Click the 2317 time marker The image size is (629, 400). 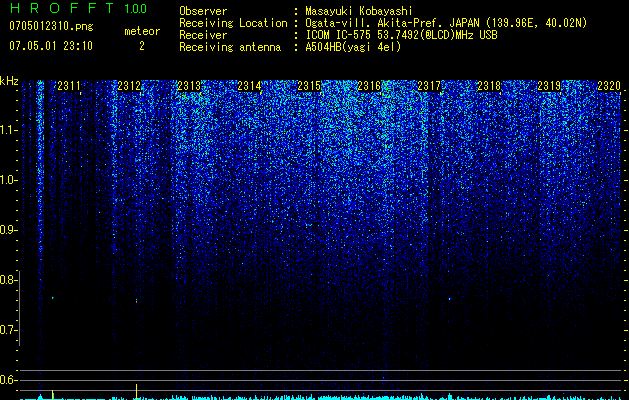[x=429, y=86]
